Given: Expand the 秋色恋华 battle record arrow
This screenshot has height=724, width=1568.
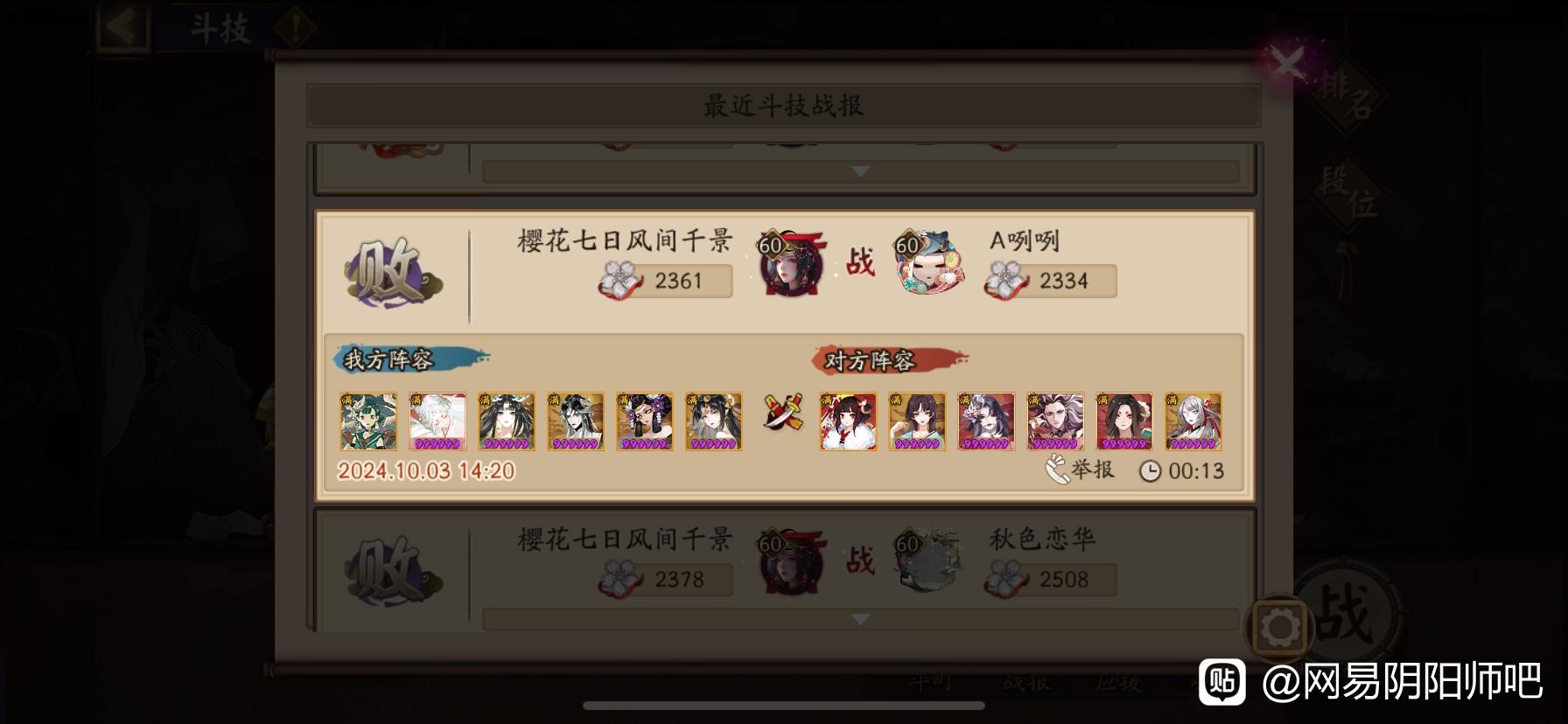Looking at the screenshot, I should pyautogui.click(x=860, y=619).
